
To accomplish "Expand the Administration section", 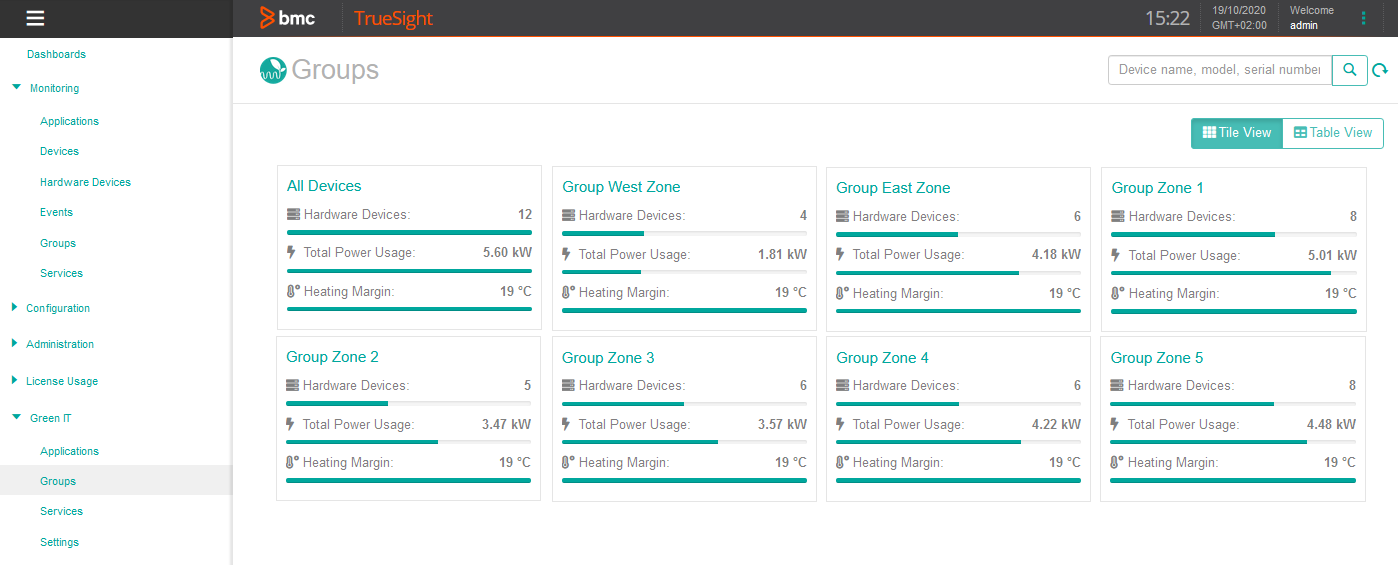I will [15, 343].
